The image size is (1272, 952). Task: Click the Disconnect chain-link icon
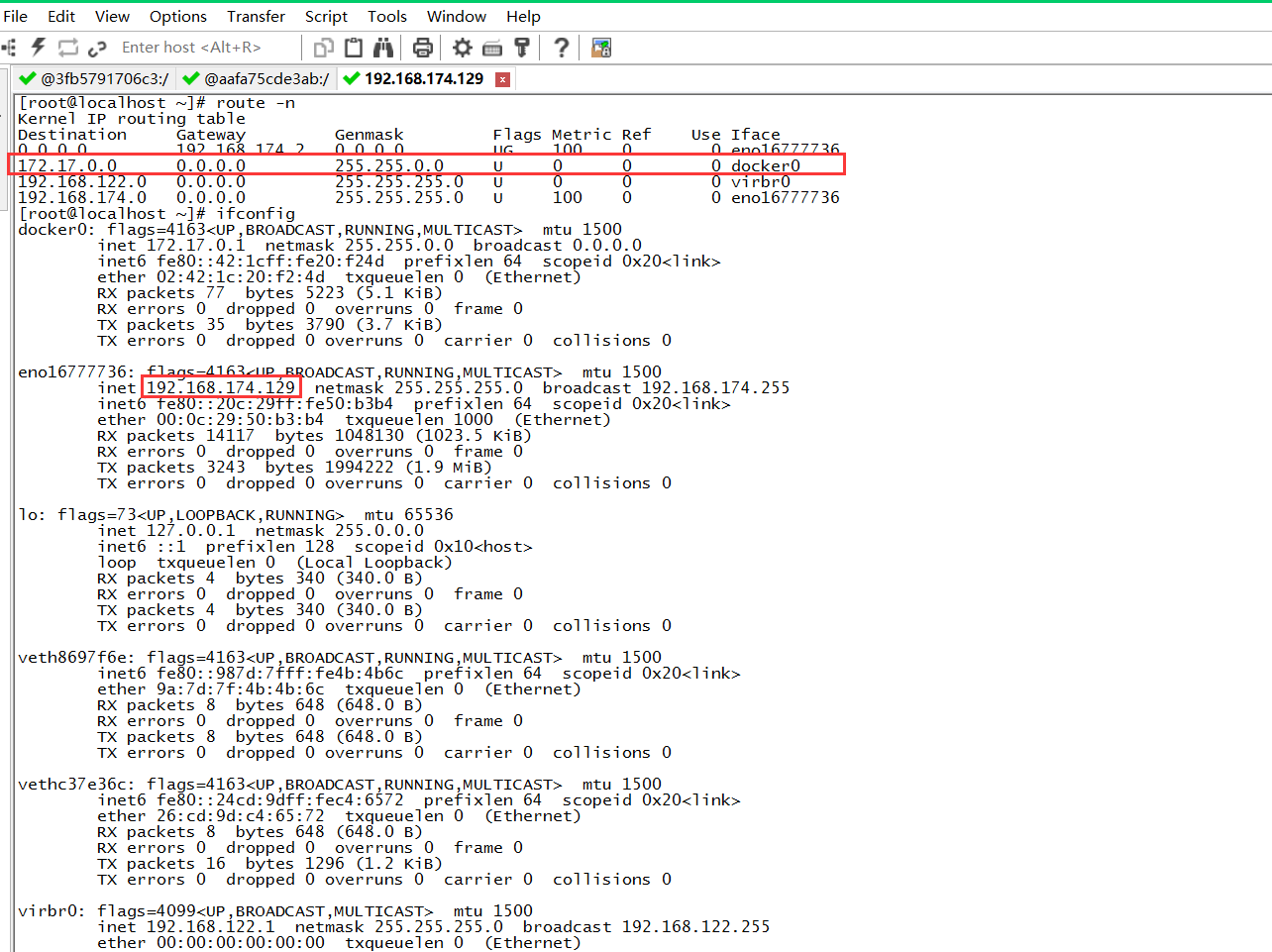pyautogui.click(x=97, y=48)
